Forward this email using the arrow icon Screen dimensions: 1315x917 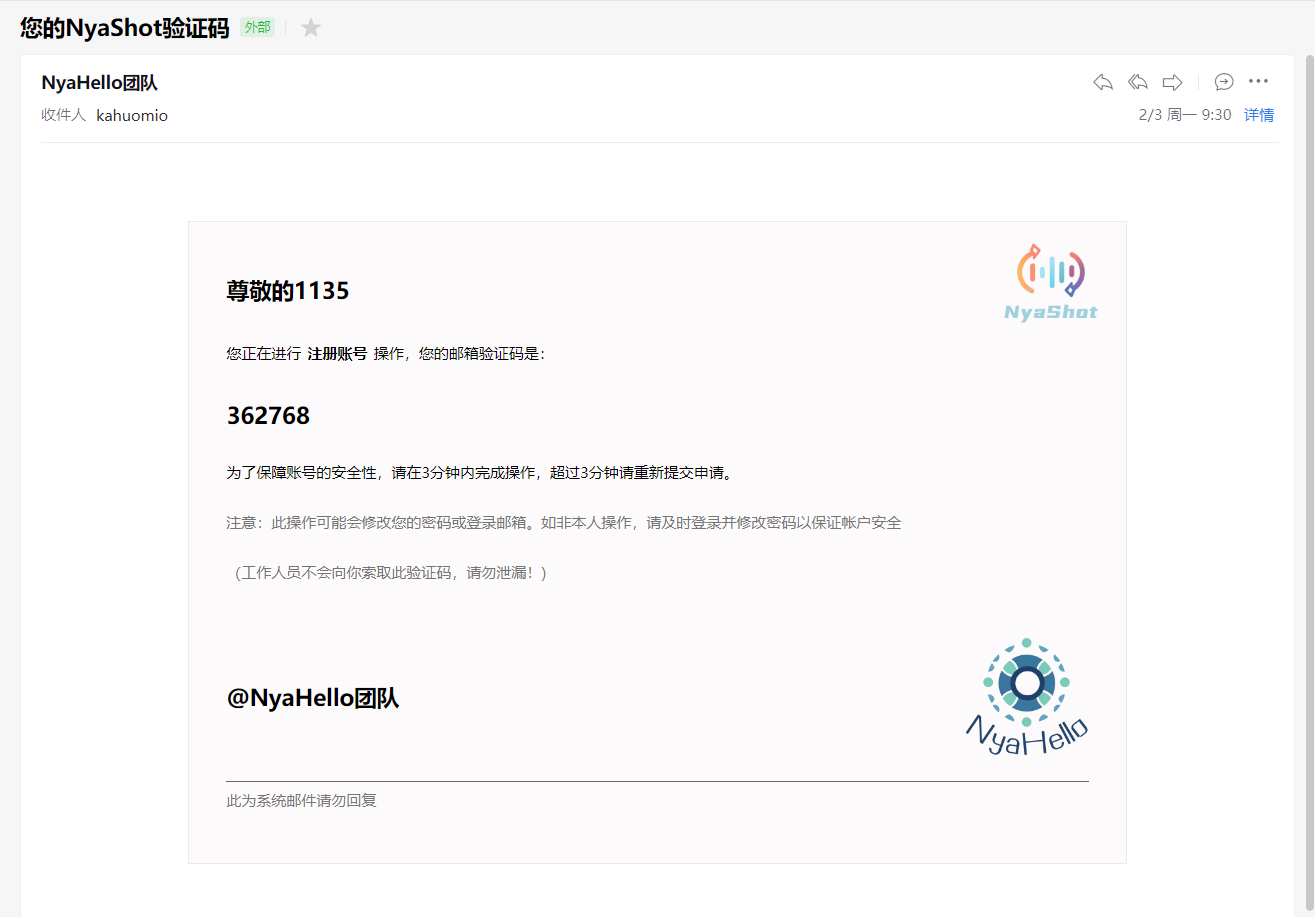coord(1173,82)
